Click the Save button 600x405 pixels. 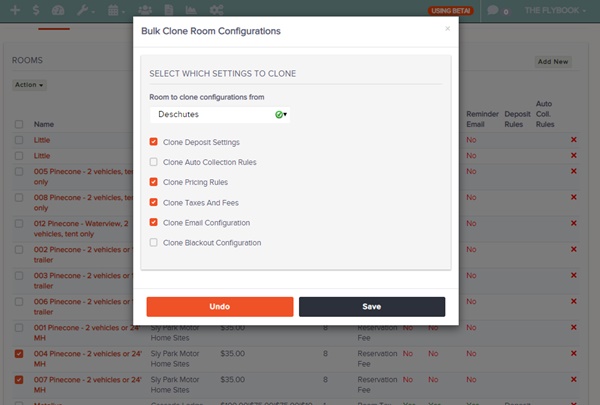click(x=372, y=307)
